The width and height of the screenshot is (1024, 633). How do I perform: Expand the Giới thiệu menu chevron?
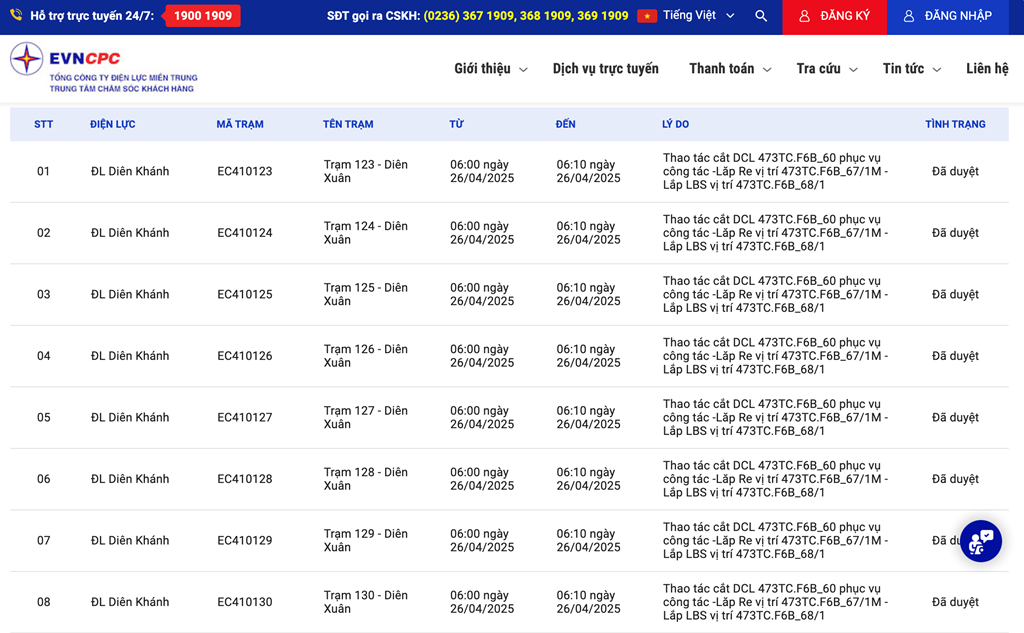pos(523,69)
